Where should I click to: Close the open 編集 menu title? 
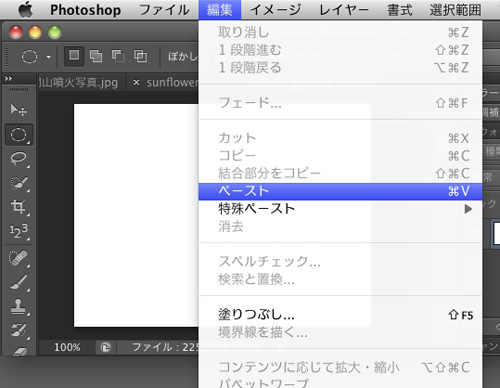tap(220, 10)
